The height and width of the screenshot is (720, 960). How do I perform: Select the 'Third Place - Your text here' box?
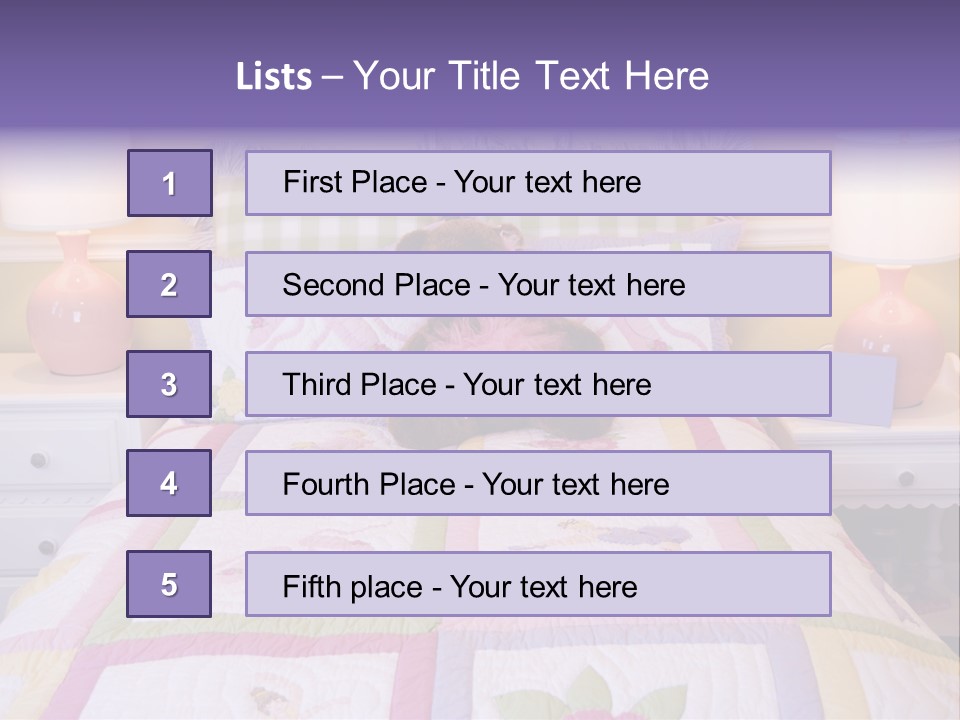click(538, 384)
